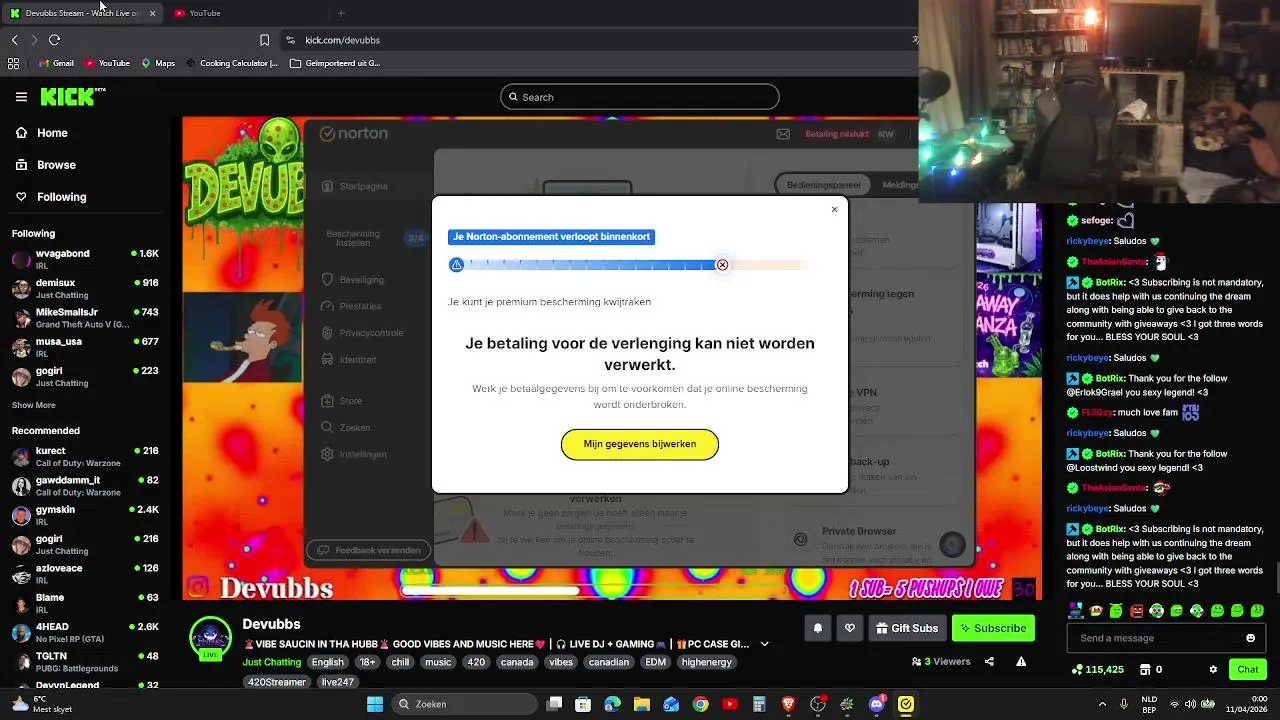Open the Geïmporteerd uit G... bookmarks folder
Screen dimensions: 1280x720
(335, 63)
